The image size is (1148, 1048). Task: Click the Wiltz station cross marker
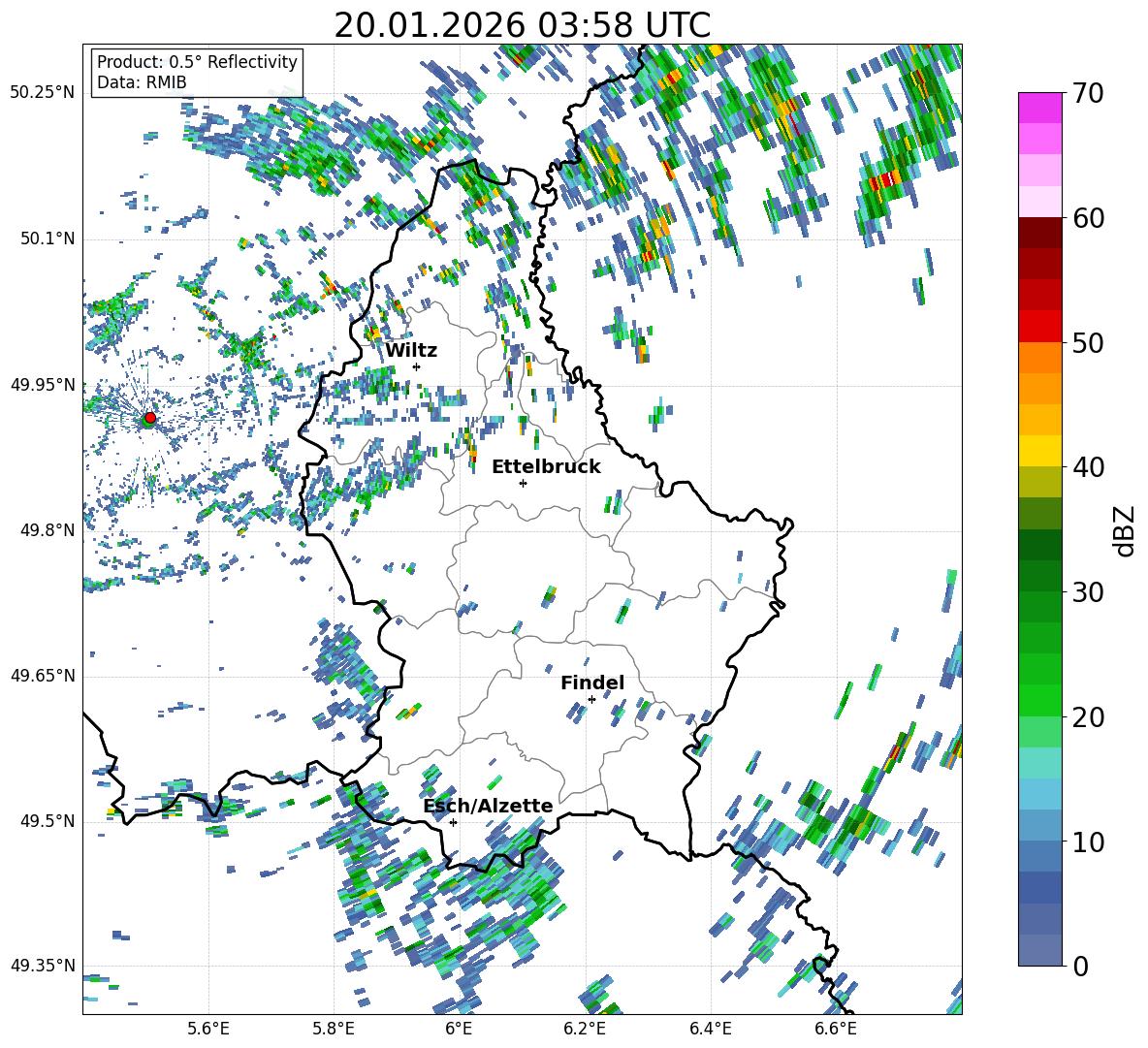pos(417,366)
